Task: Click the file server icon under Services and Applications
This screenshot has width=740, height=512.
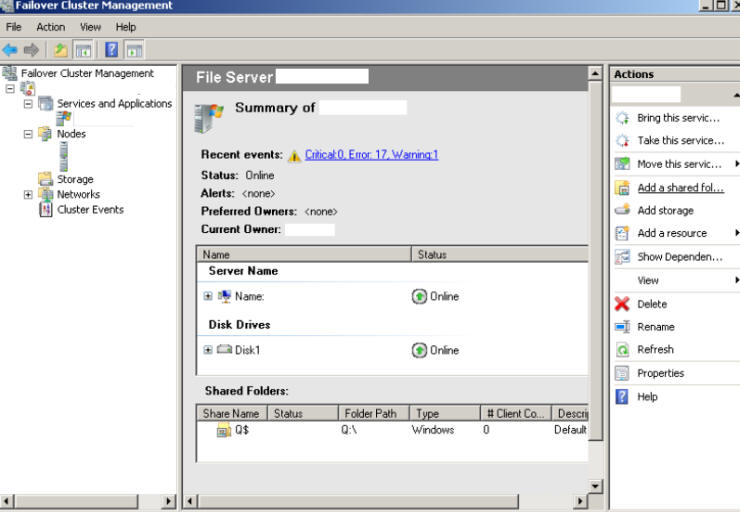Action: 64,118
